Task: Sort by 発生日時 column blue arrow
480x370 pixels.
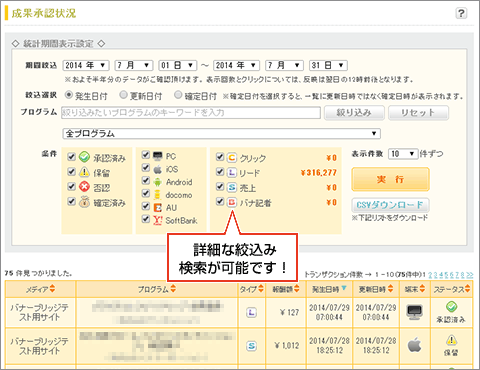Action: click(344, 288)
